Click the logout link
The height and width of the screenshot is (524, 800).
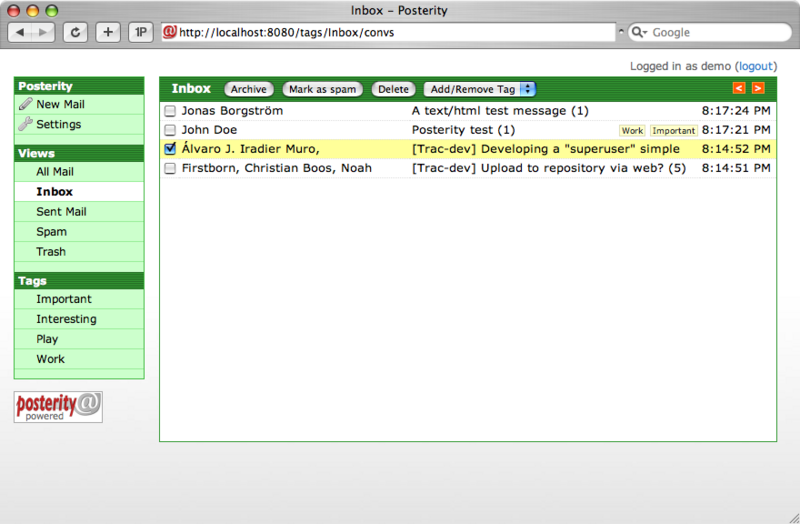[756, 66]
